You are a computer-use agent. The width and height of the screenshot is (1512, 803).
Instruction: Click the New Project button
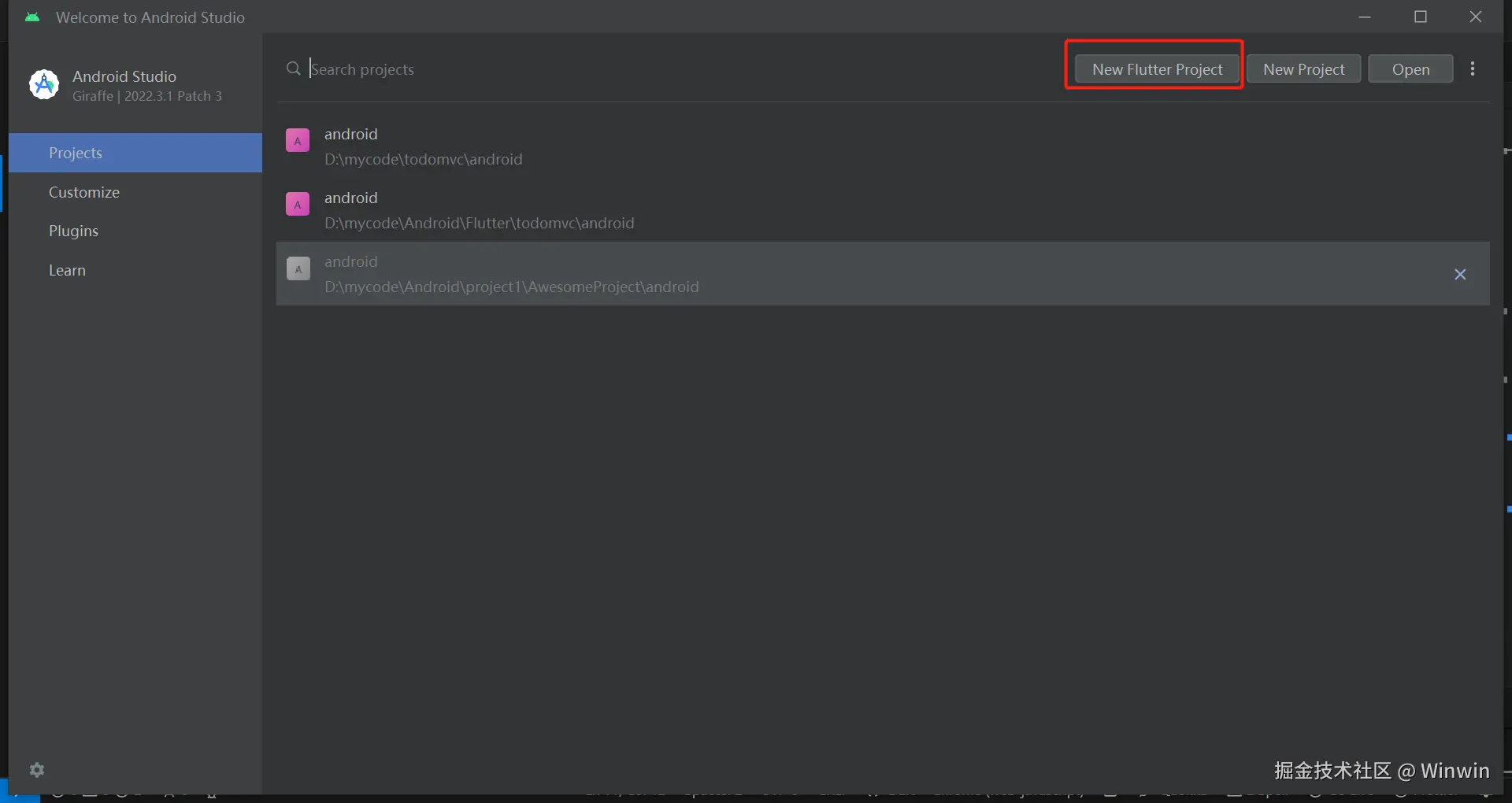click(1304, 69)
